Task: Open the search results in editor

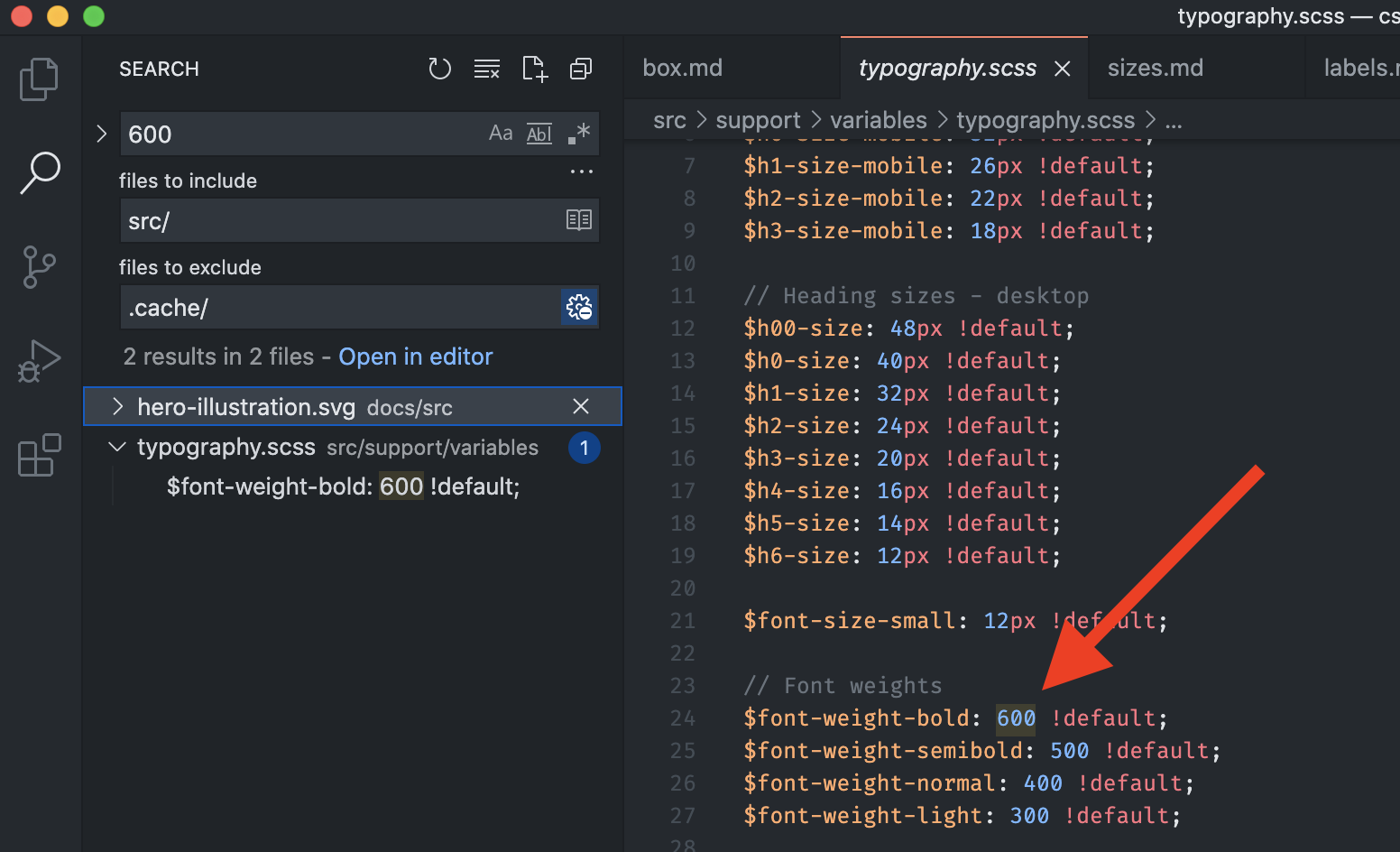Action: [x=416, y=356]
